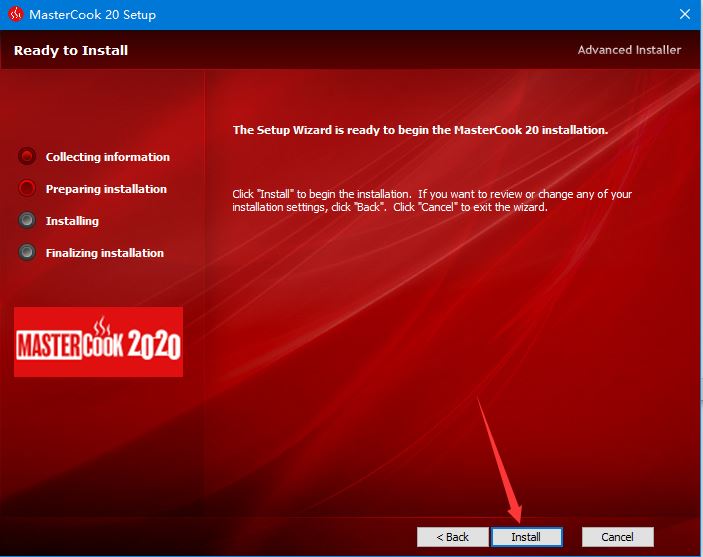703x557 pixels.
Task: Click 'Installing' step text
Action: [x=72, y=221]
